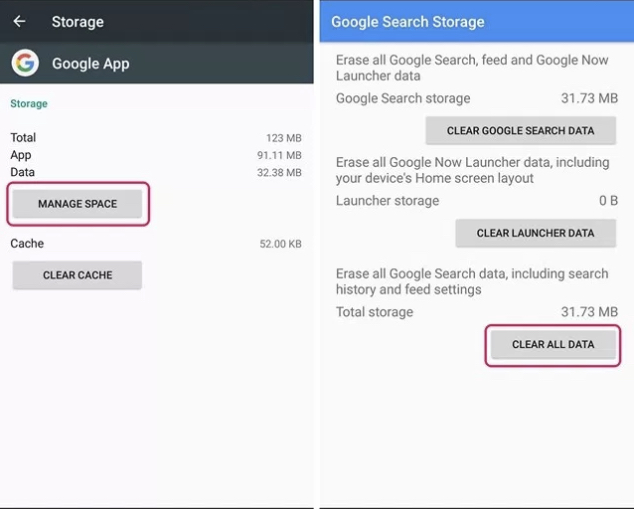
Task: Click the green Storage section heading
Action: point(29,104)
